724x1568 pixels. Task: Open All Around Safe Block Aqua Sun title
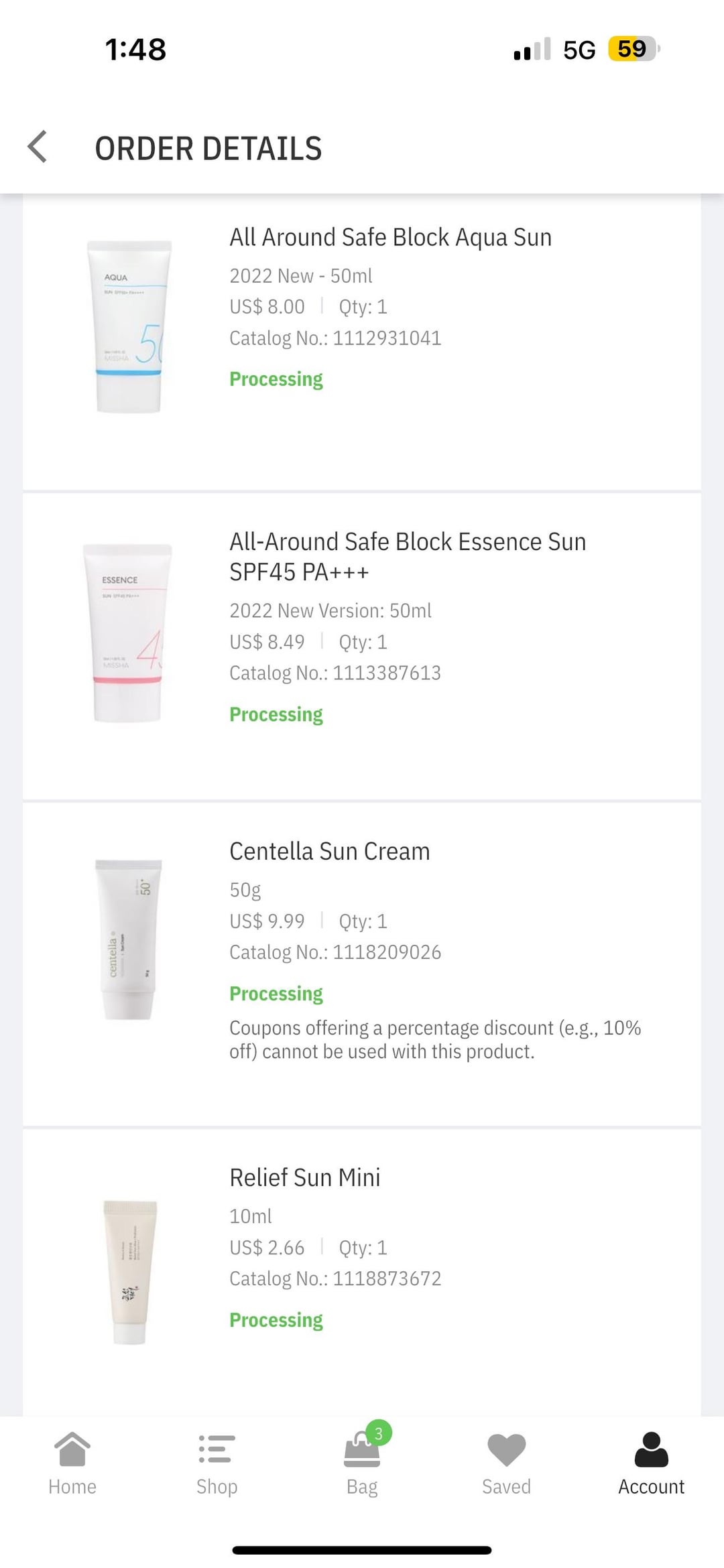point(390,237)
